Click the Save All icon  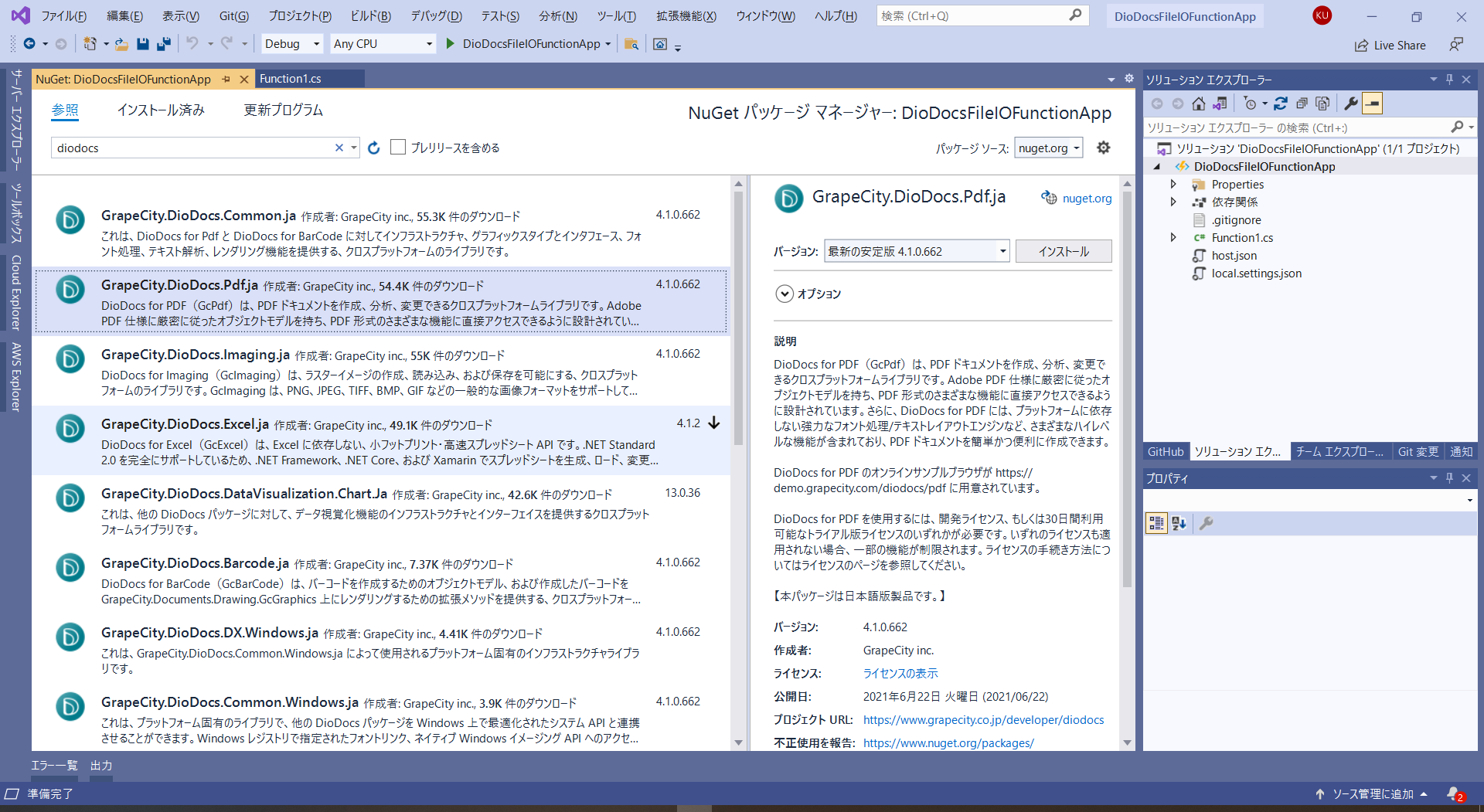[164, 44]
